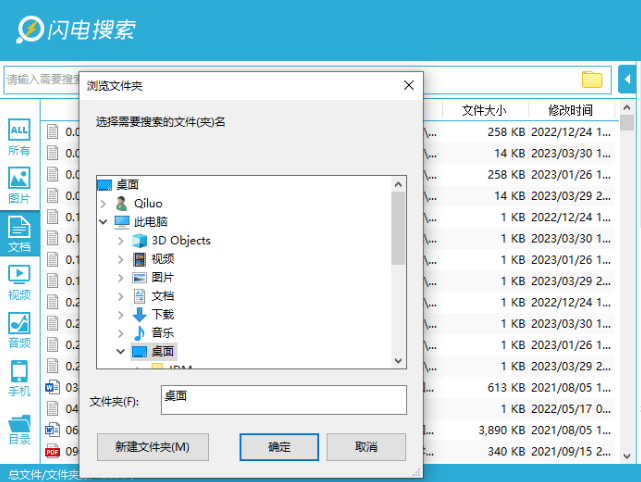Screen dimensions: 641x482
Task: Collapse the selected 桌面 node under 此电脑
Action: (x=121, y=351)
